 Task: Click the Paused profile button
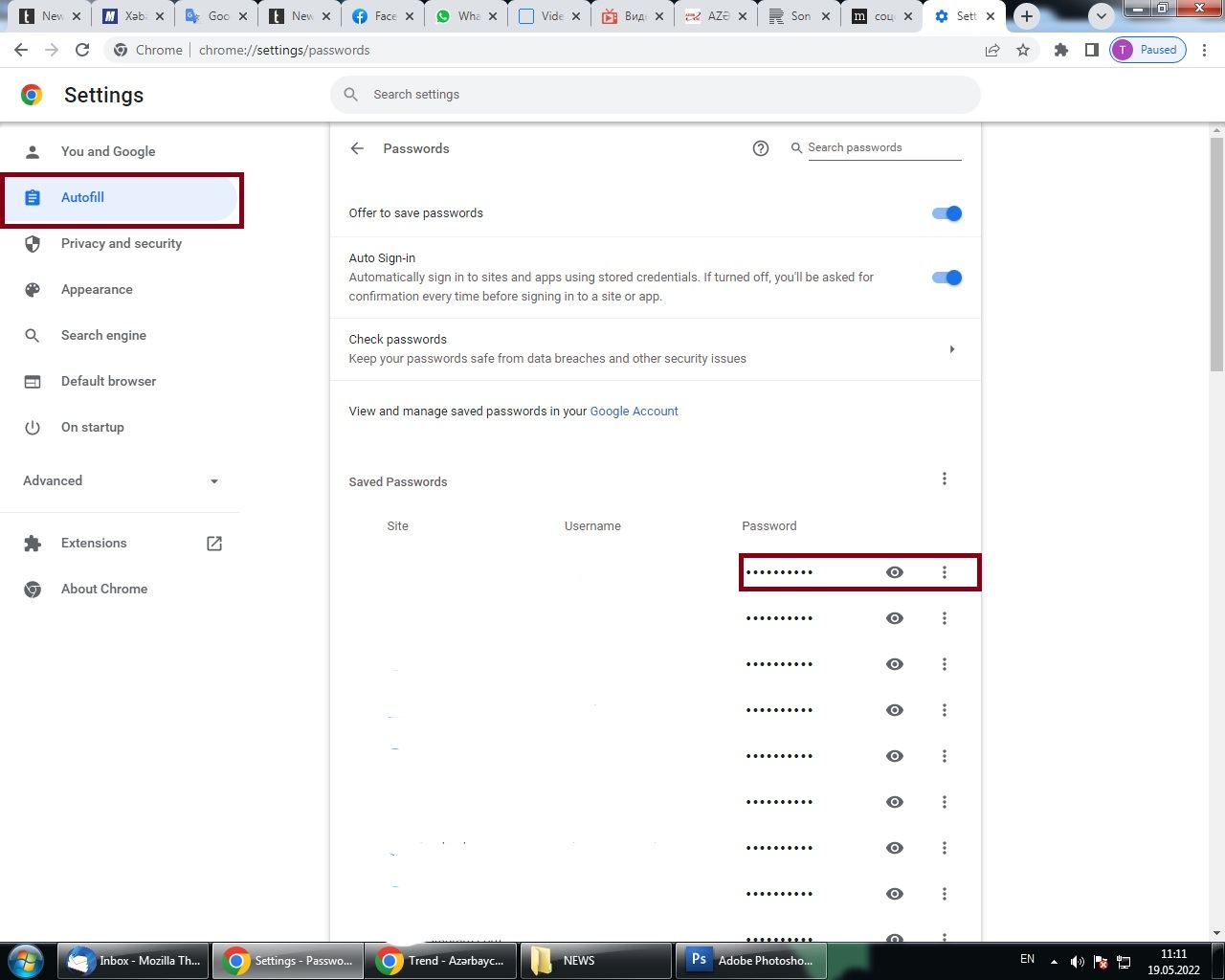coord(1147,50)
